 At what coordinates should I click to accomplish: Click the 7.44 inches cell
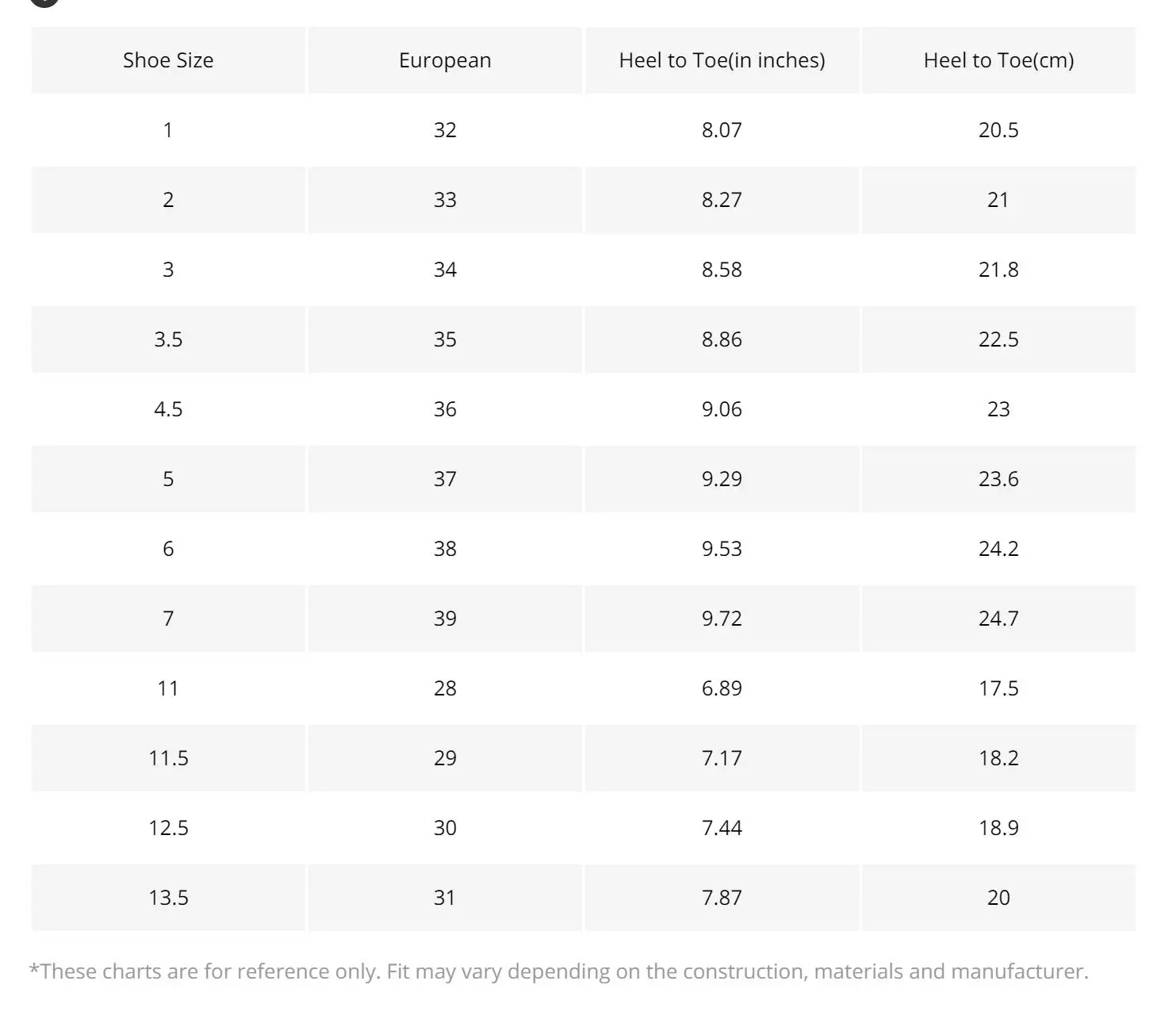(722, 828)
